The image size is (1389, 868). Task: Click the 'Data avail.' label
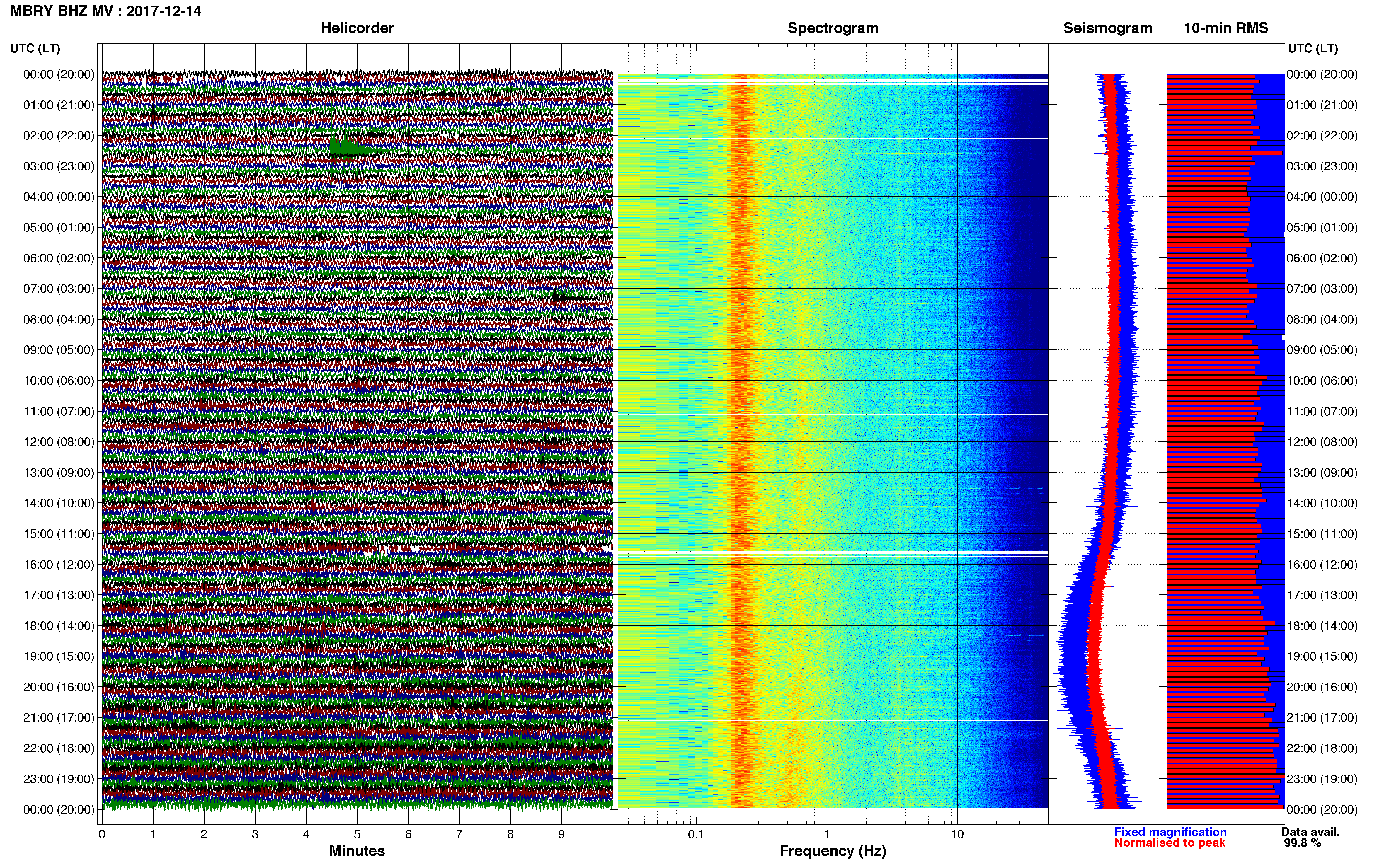[1310, 832]
